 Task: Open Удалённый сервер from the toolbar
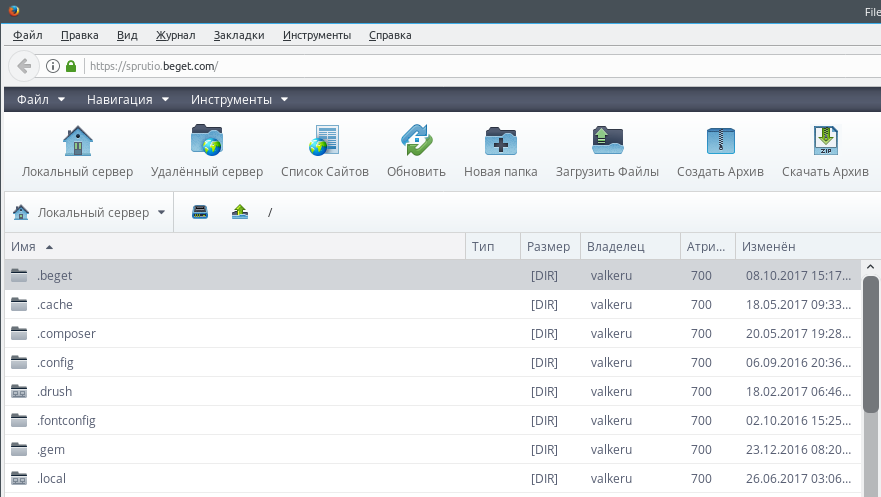pyautogui.click(x=207, y=141)
